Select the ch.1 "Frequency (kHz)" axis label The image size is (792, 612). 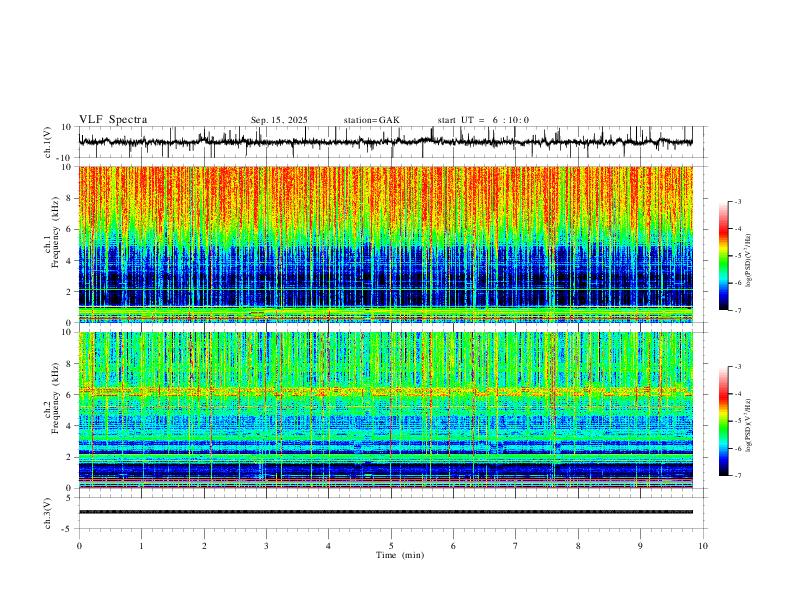tap(55, 232)
